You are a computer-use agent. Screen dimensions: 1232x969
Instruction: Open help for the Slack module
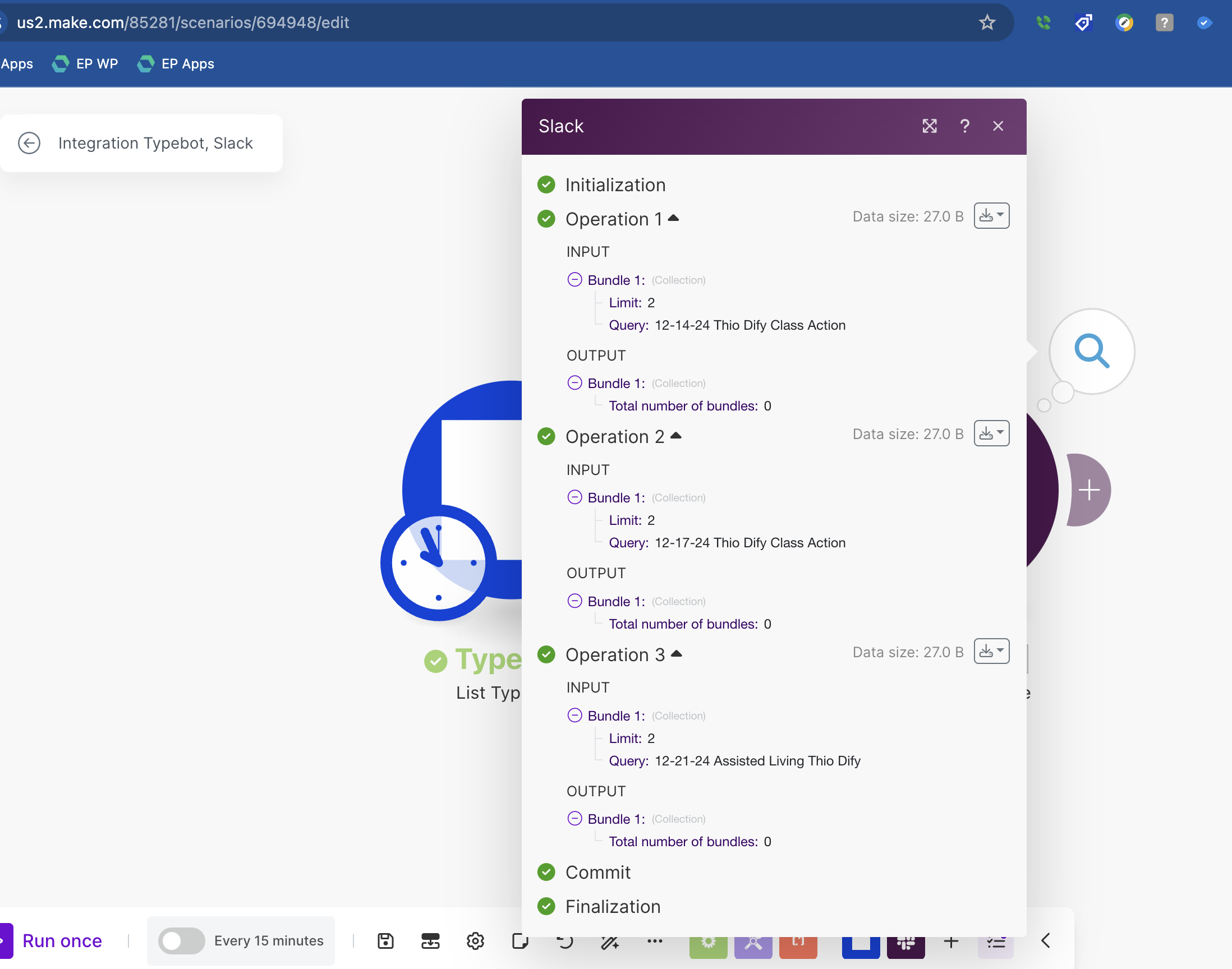964,126
